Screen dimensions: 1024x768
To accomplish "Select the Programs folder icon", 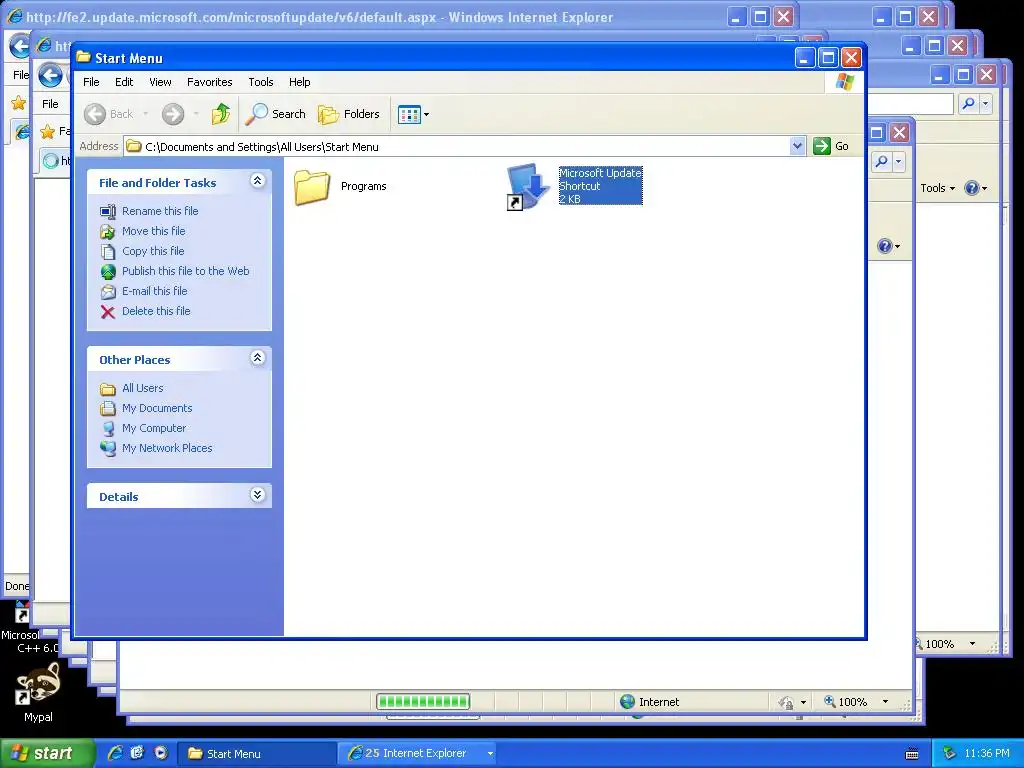I will pos(312,187).
